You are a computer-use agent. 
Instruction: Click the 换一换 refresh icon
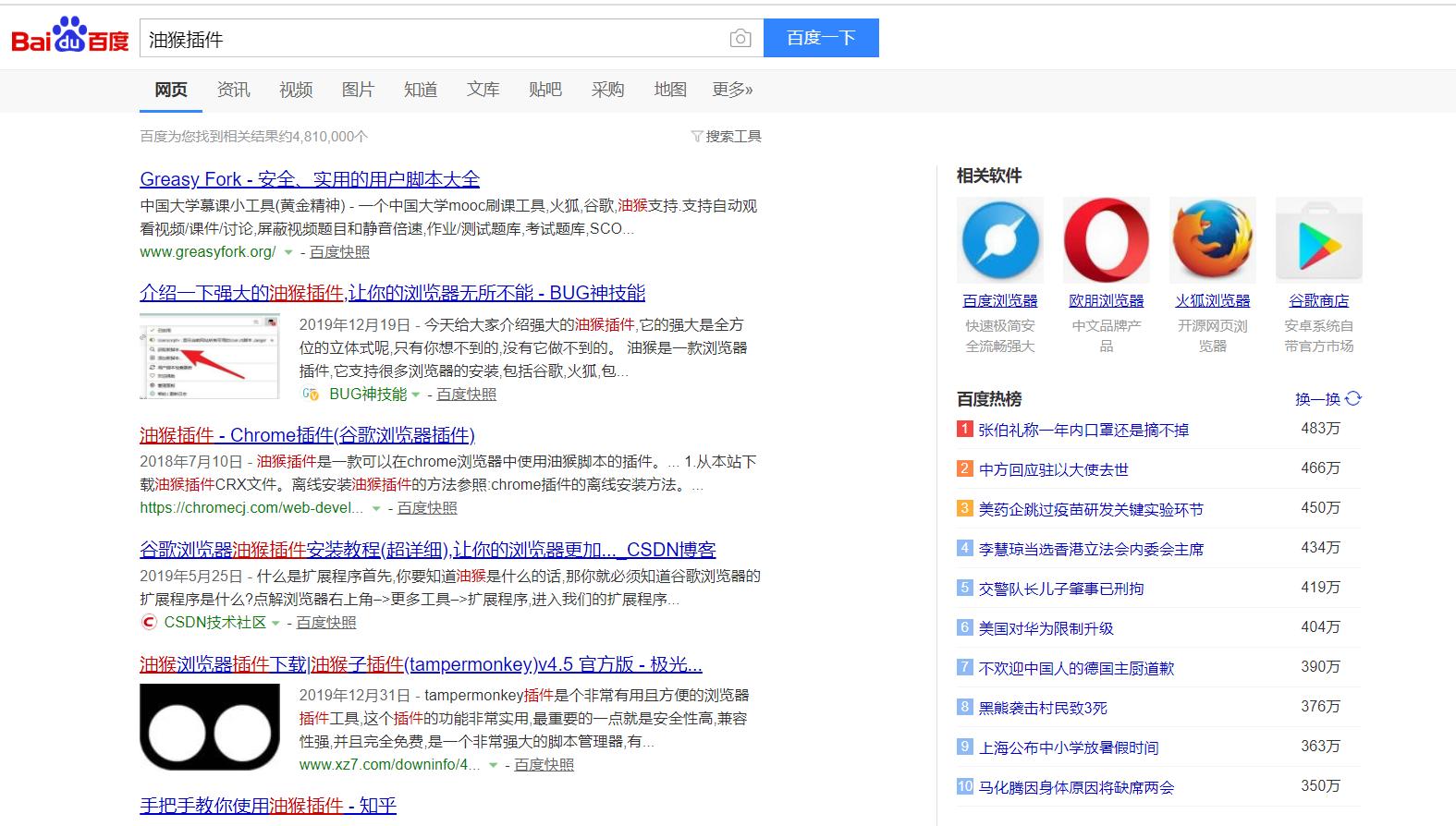[1353, 398]
